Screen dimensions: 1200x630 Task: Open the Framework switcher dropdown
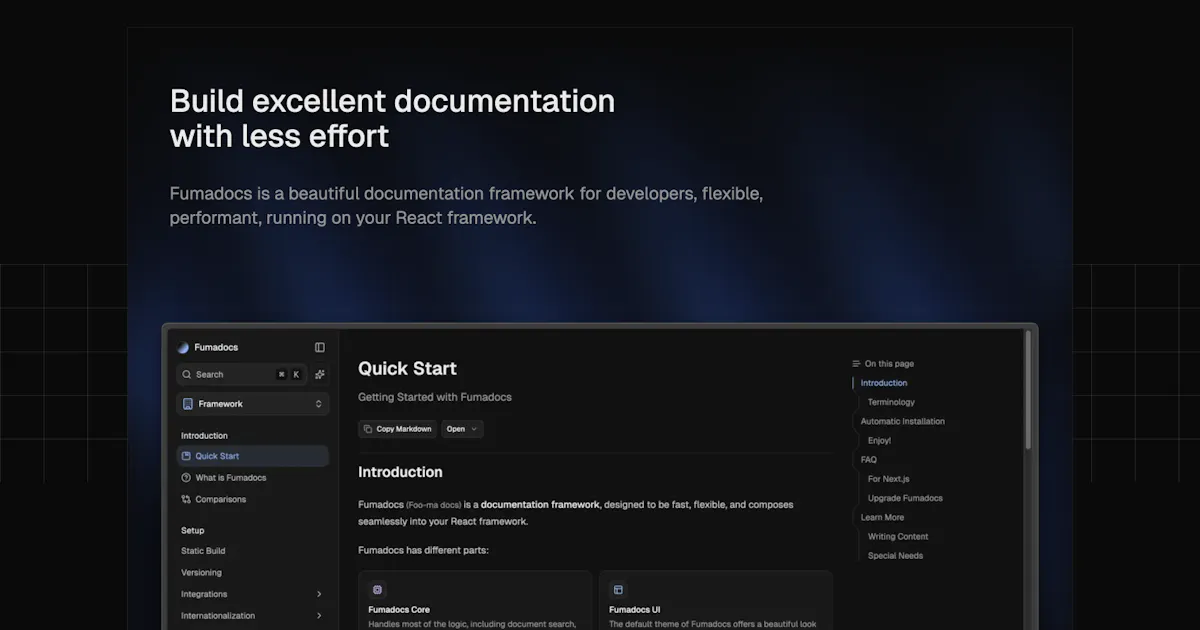coord(253,404)
